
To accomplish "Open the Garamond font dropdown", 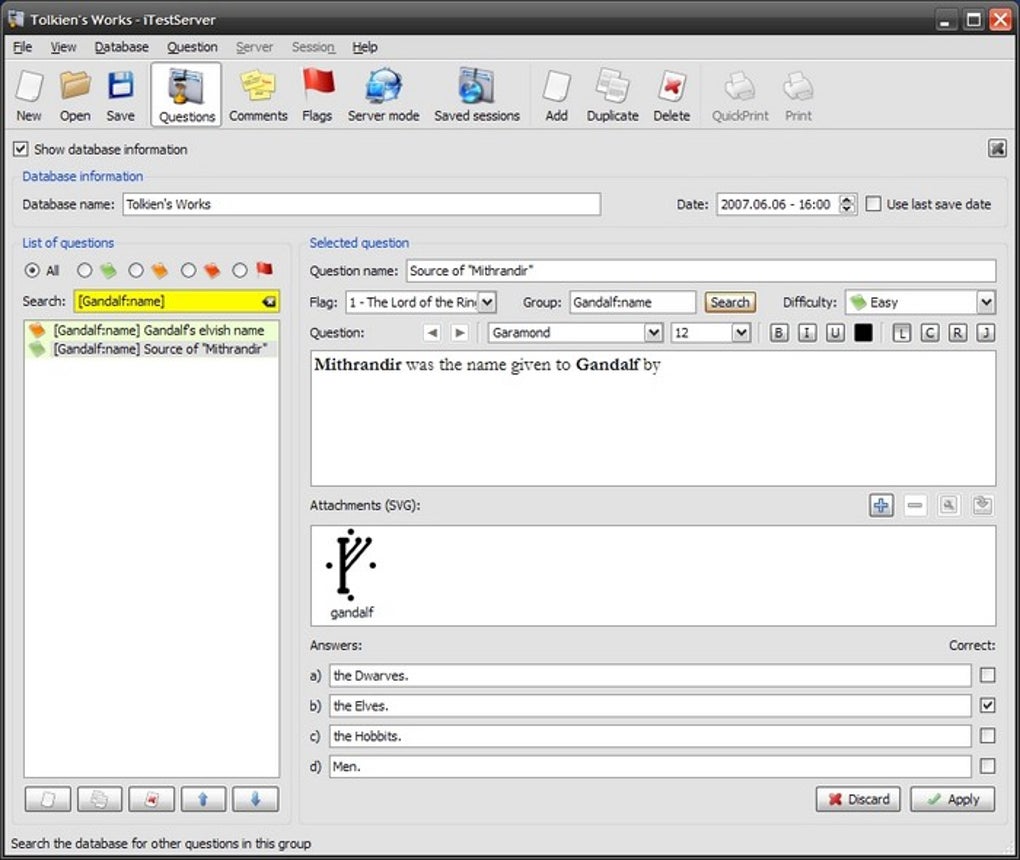I will [x=654, y=333].
